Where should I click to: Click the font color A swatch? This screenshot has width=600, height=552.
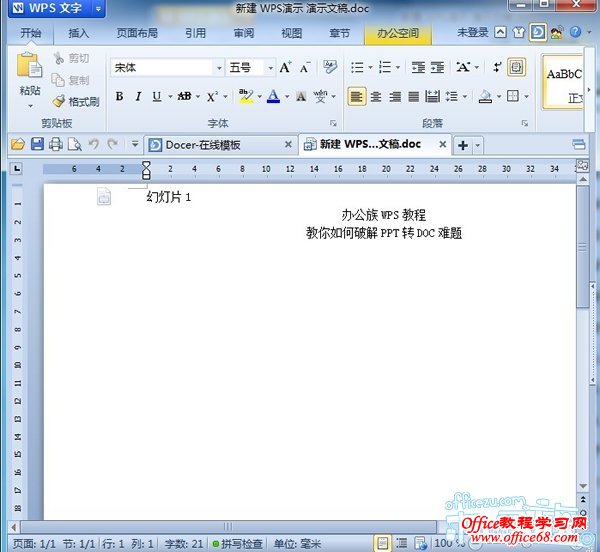[x=273, y=97]
